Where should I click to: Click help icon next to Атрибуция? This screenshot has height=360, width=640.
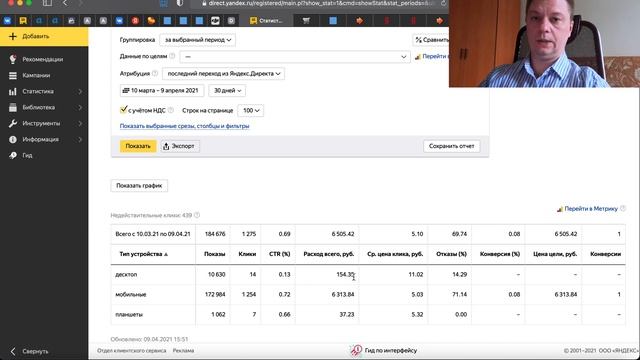155,73
